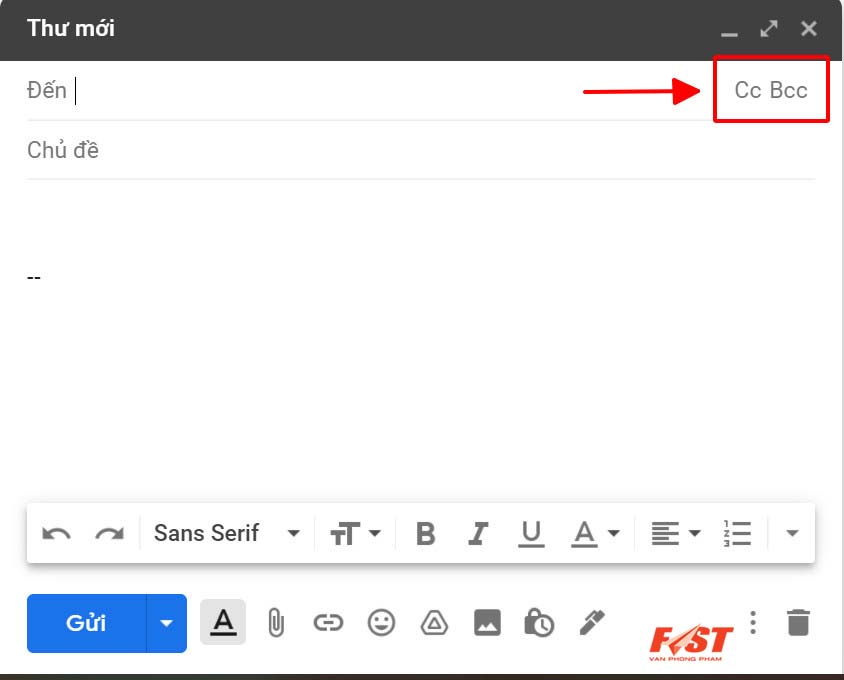Toggle confidential mode
The height and width of the screenshot is (680, 844).
[539, 623]
